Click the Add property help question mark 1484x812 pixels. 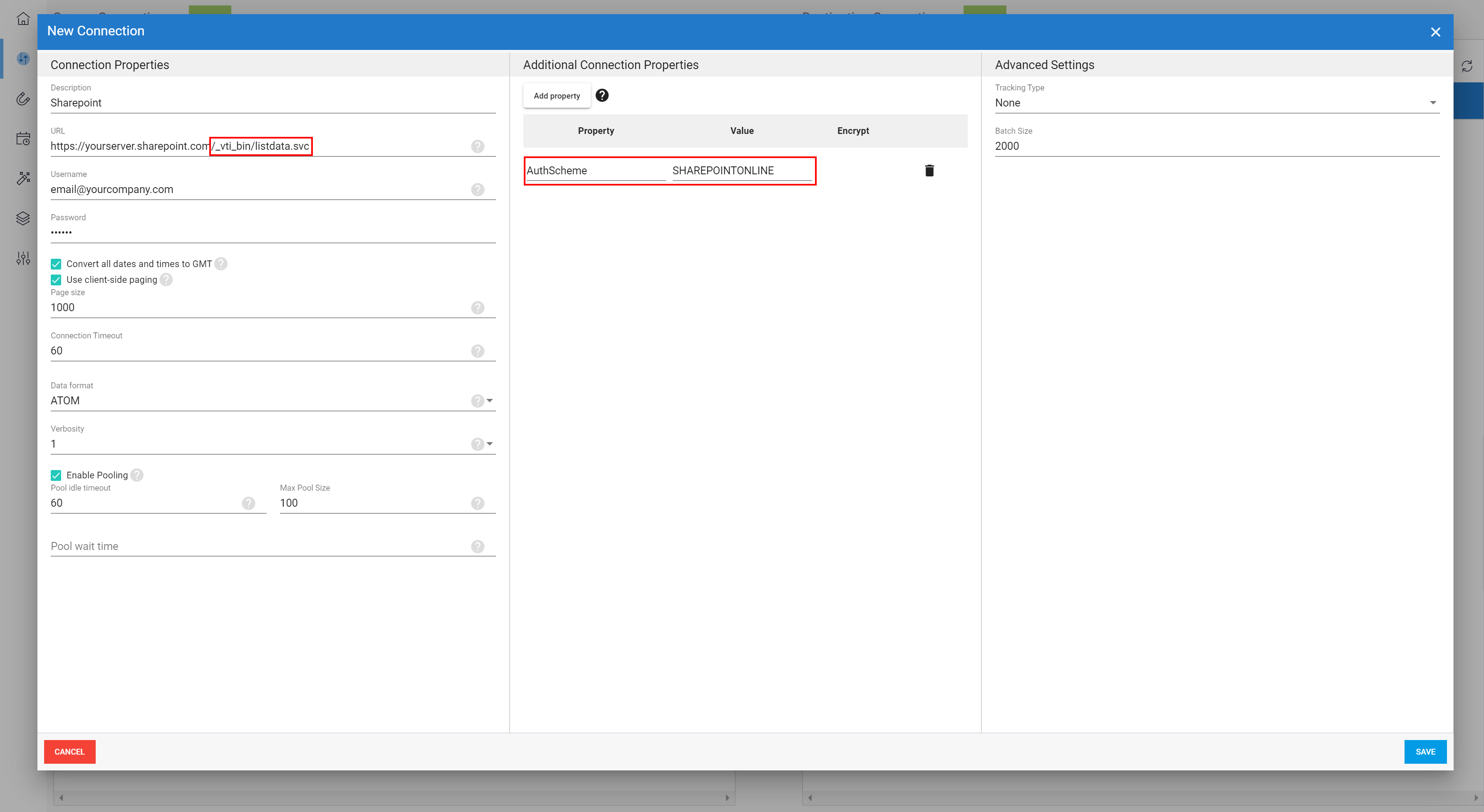tap(602, 95)
